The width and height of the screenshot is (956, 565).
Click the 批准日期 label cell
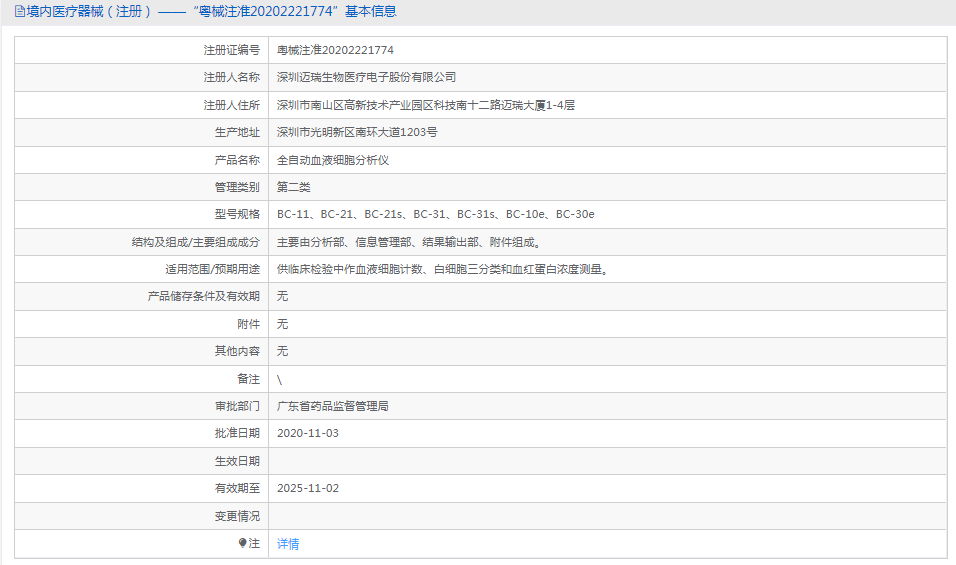point(141,433)
